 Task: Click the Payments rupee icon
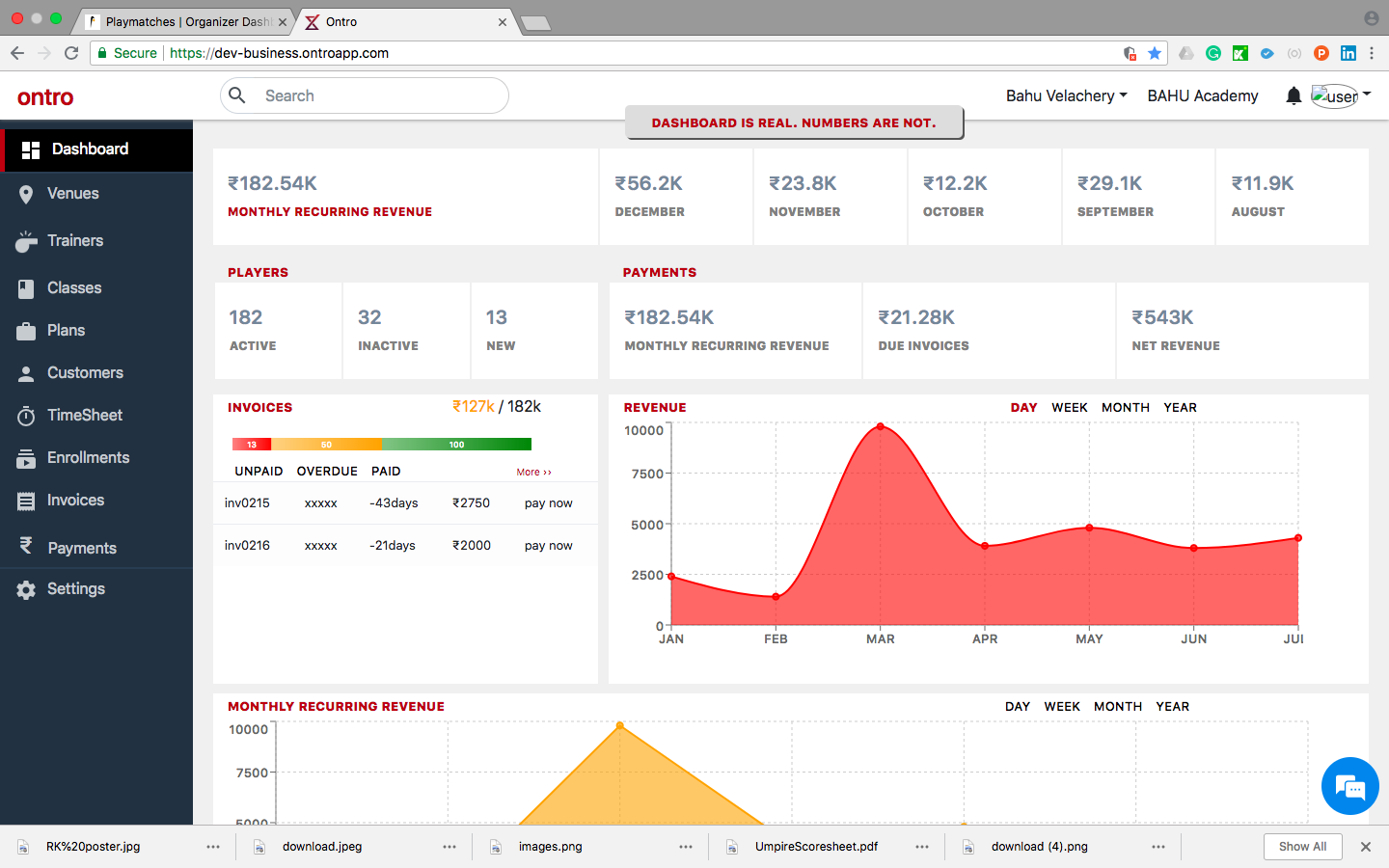click(x=26, y=546)
